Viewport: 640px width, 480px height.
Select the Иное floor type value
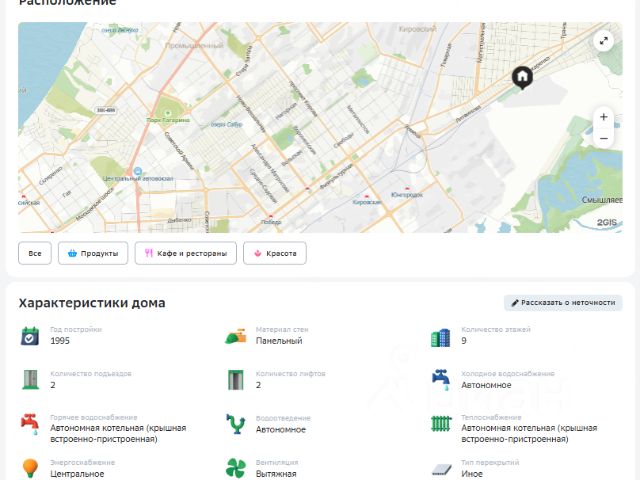click(472, 474)
